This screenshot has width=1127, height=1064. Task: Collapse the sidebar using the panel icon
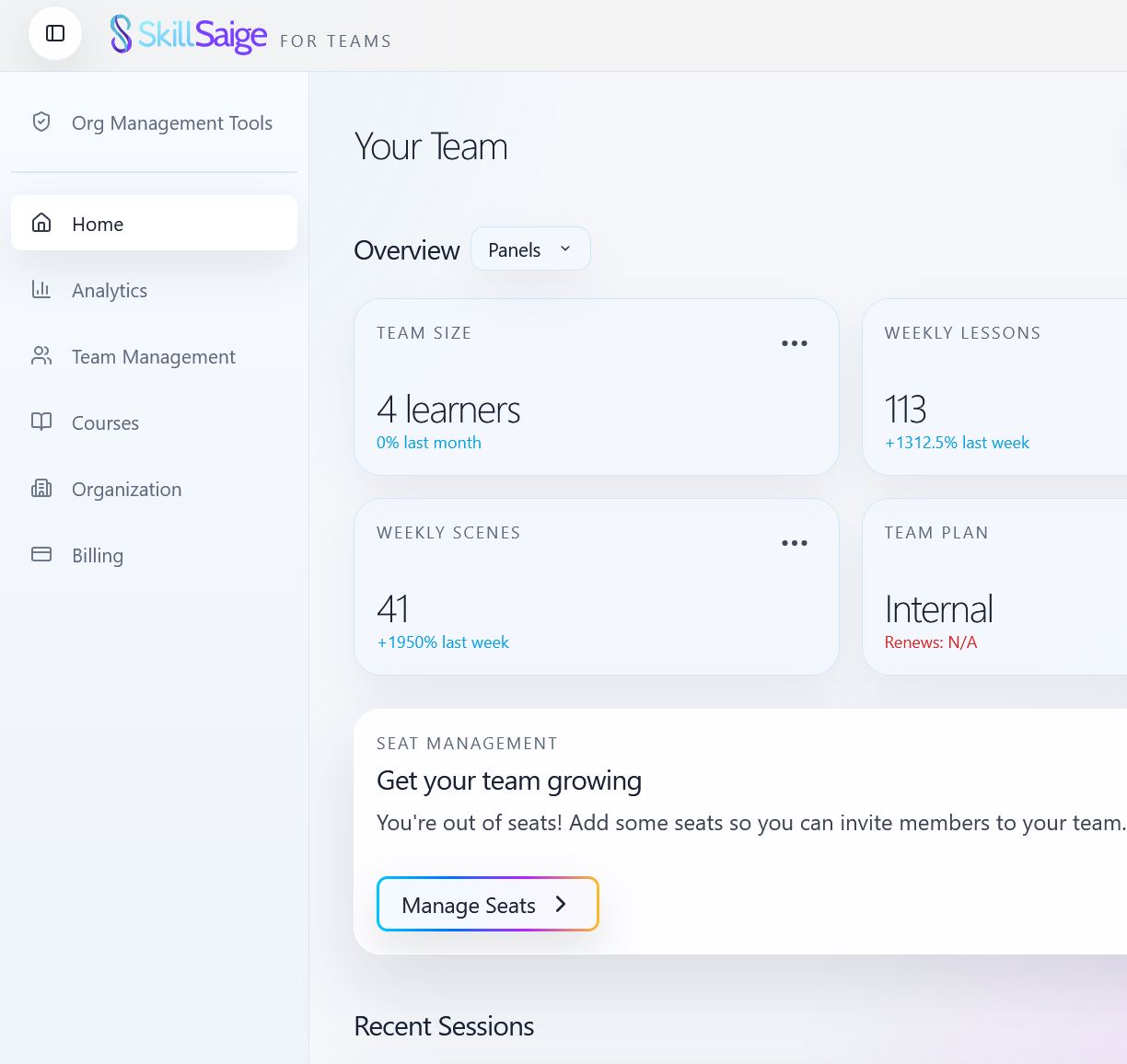click(54, 33)
